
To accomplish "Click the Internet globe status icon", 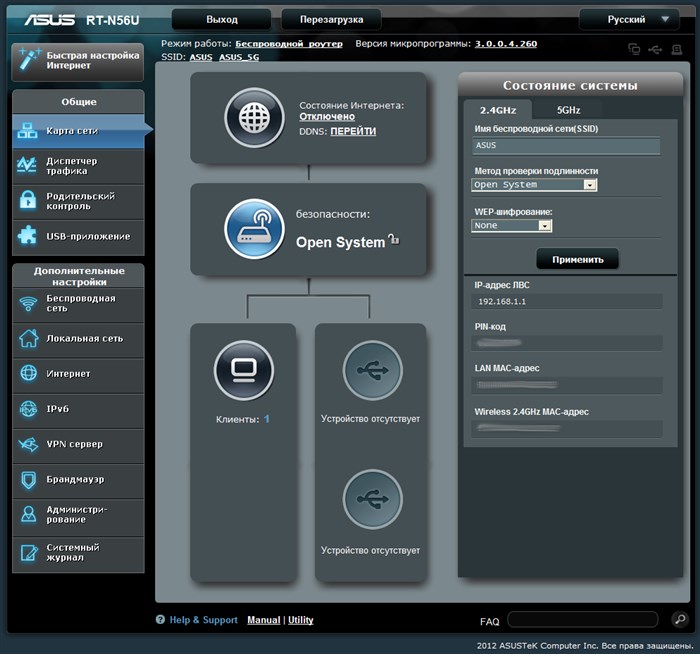I will tap(254, 118).
